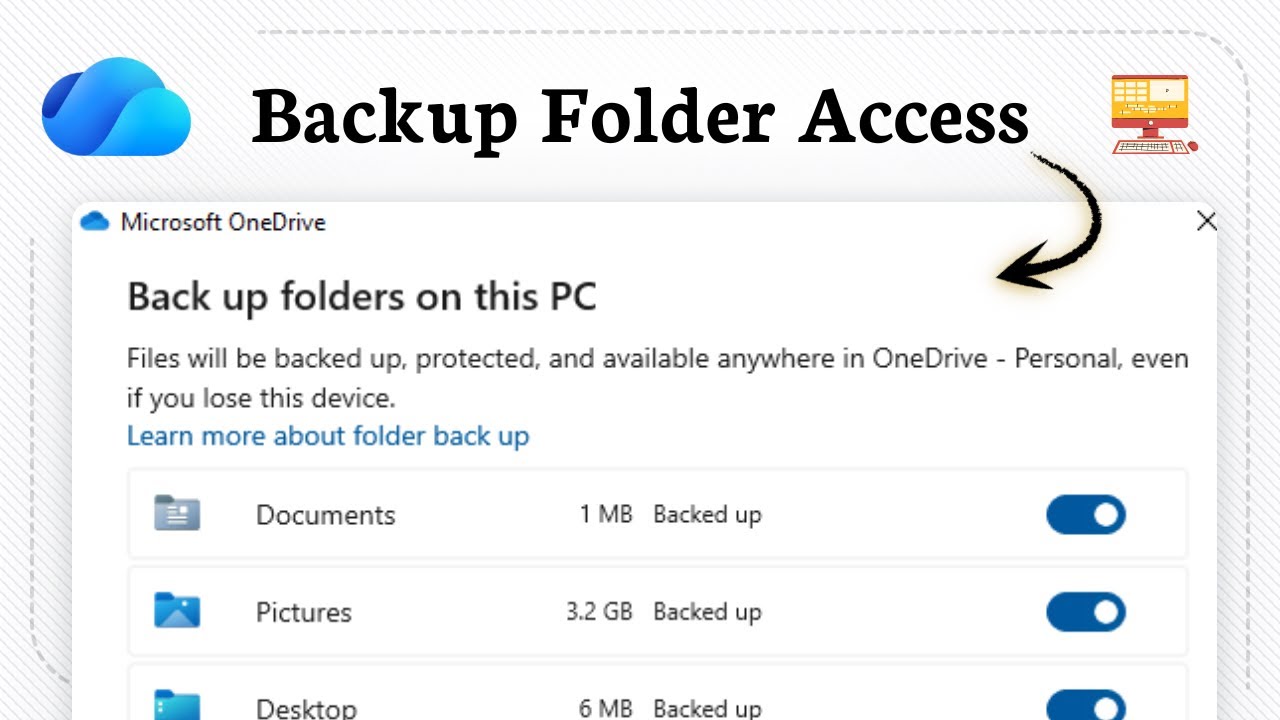Click the 'Backed up' status beside Documents
Screen dimensions: 1280x720
[x=707, y=515]
